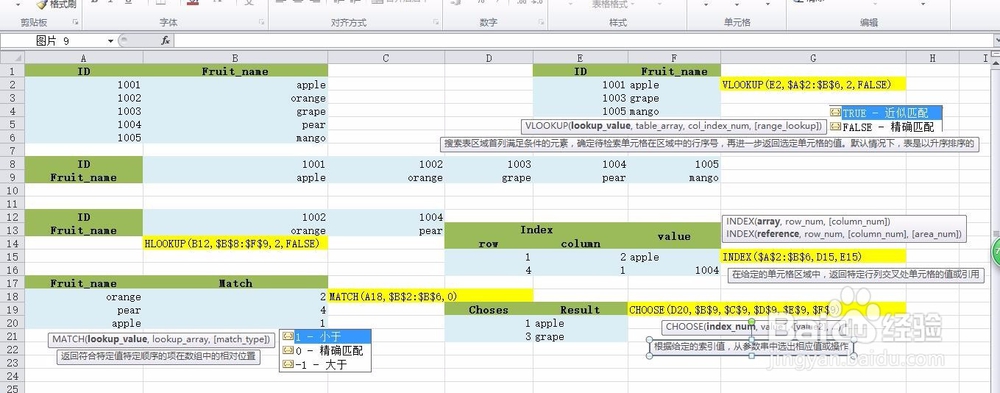Select column header D
The image size is (1000, 393).
[489, 58]
